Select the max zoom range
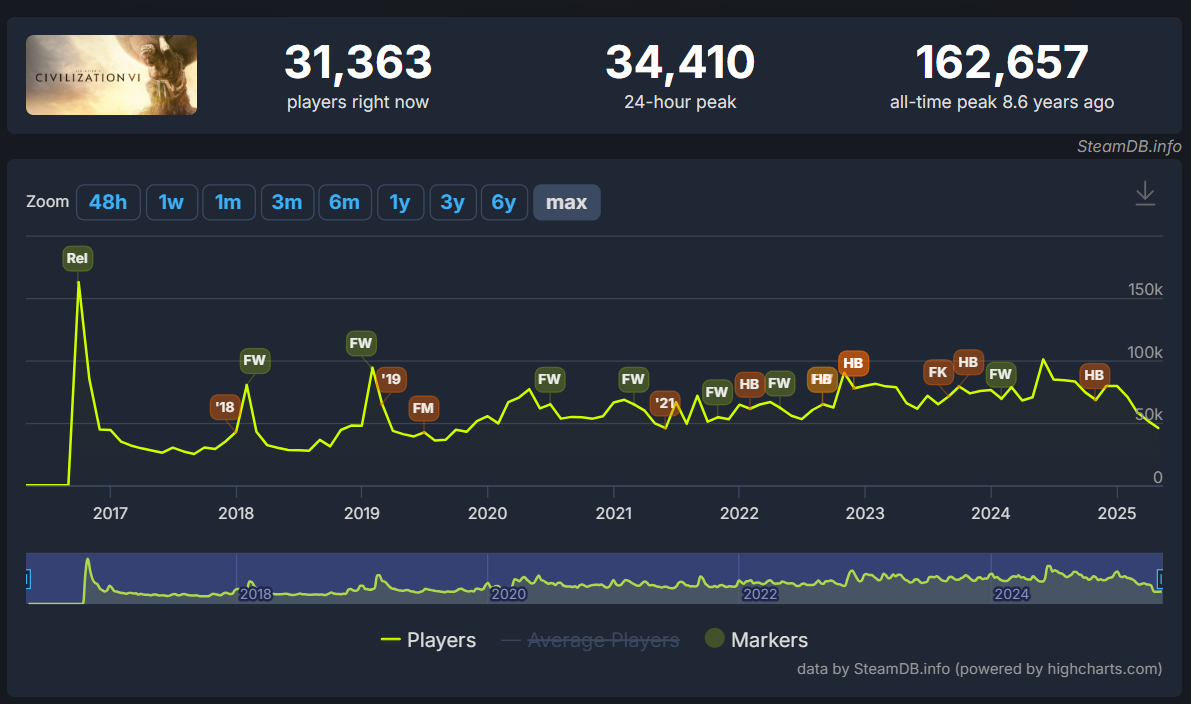 click(x=567, y=202)
